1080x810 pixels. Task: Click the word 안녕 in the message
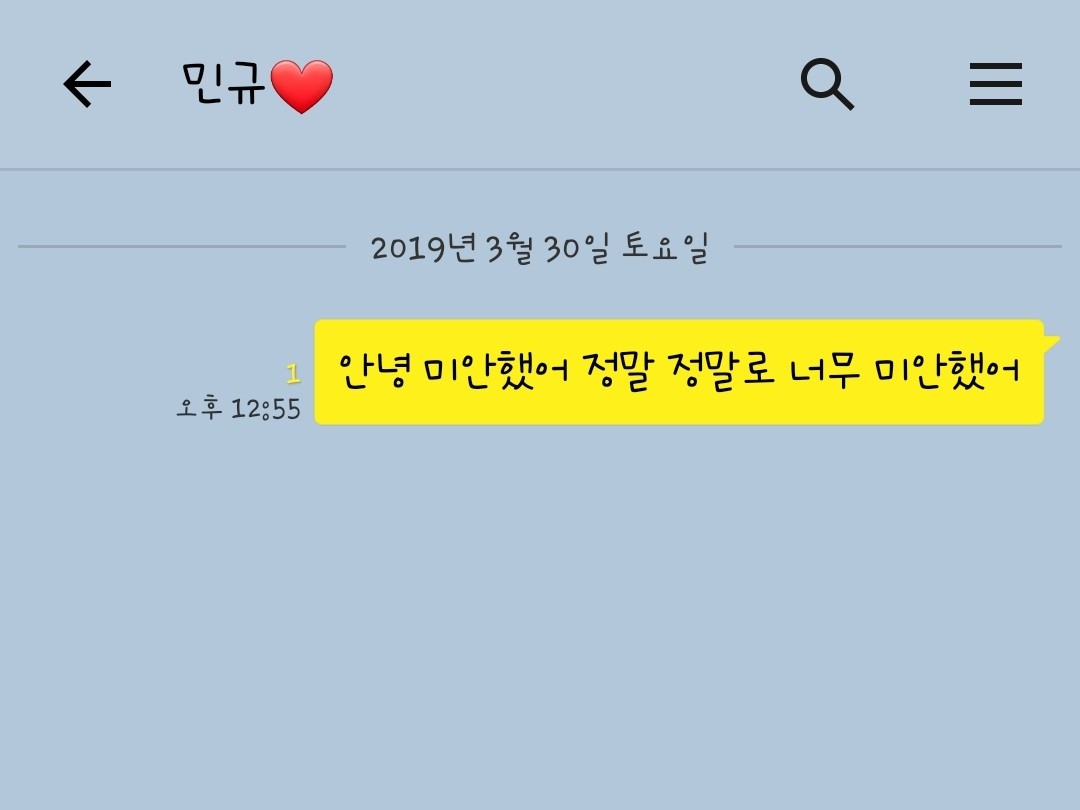374,371
